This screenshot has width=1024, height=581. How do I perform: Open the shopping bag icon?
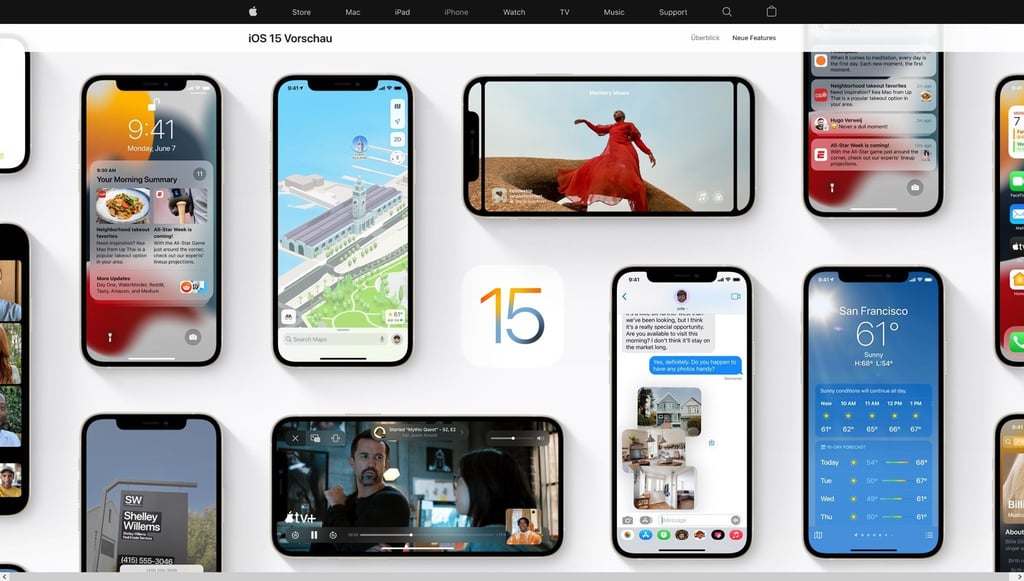(x=771, y=11)
